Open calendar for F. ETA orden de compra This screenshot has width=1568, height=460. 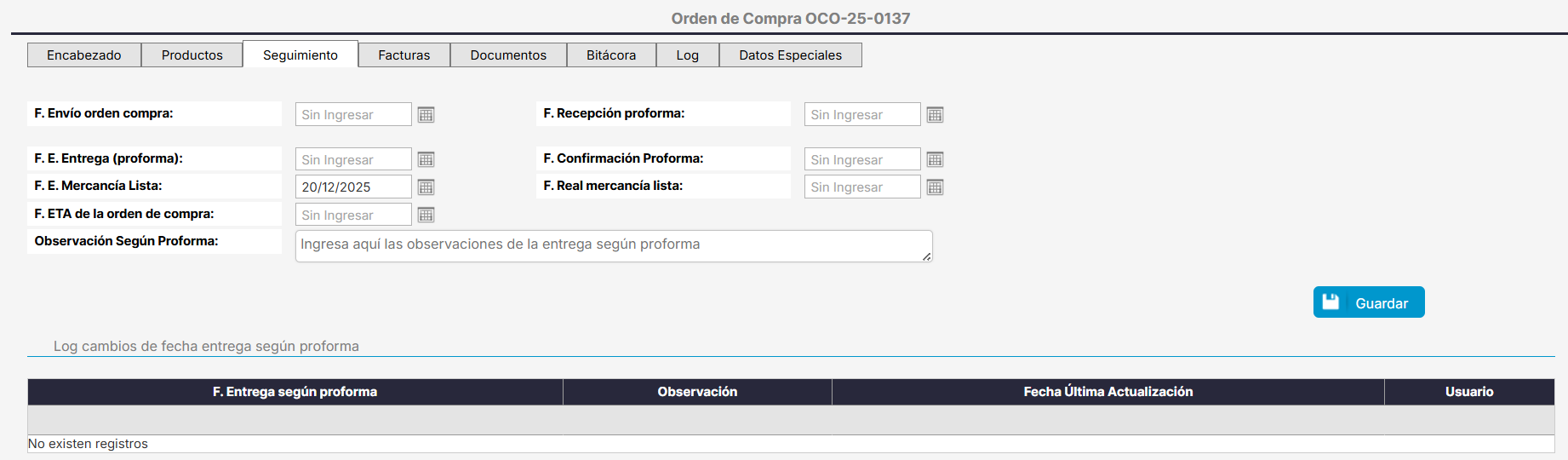426,216
